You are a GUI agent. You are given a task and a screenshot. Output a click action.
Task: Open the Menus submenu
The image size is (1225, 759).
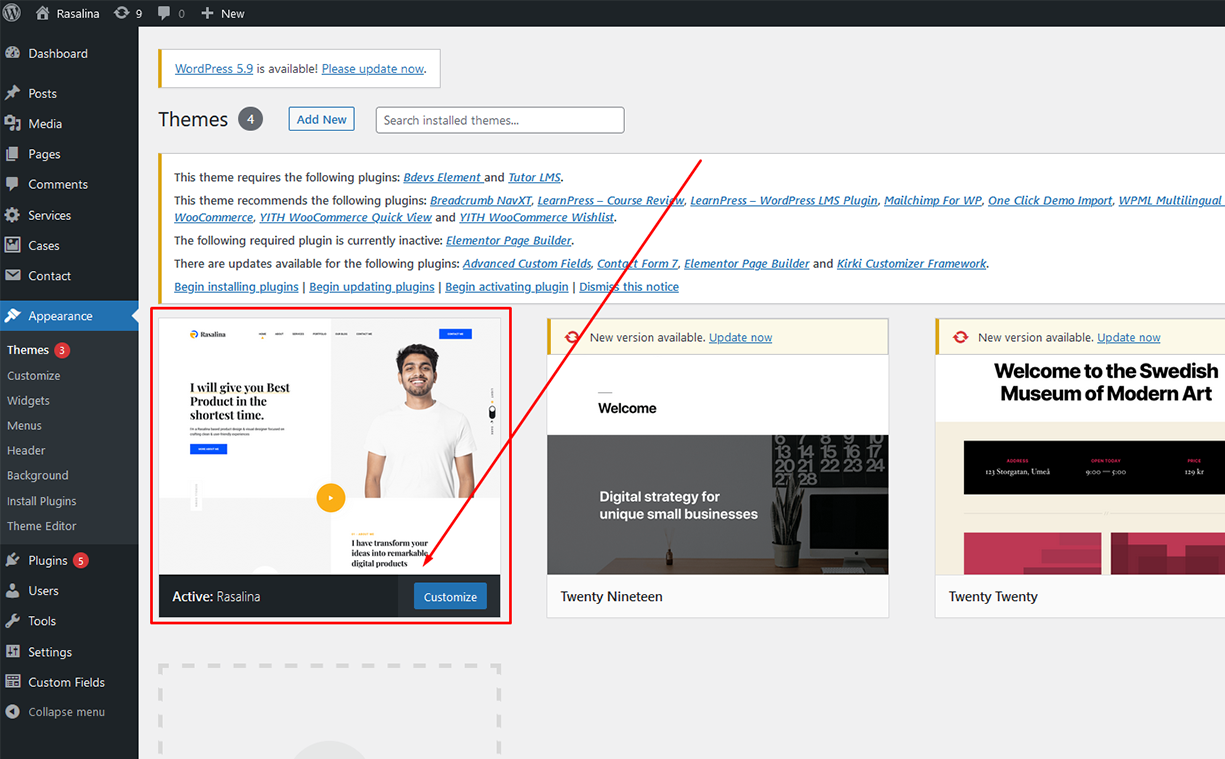(24, 426)
